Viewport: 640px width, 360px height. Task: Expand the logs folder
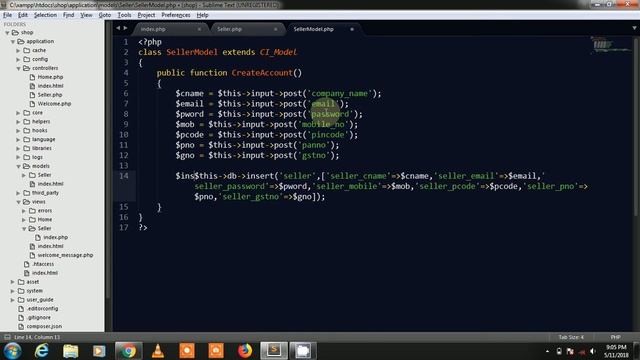tap(18, 158)
